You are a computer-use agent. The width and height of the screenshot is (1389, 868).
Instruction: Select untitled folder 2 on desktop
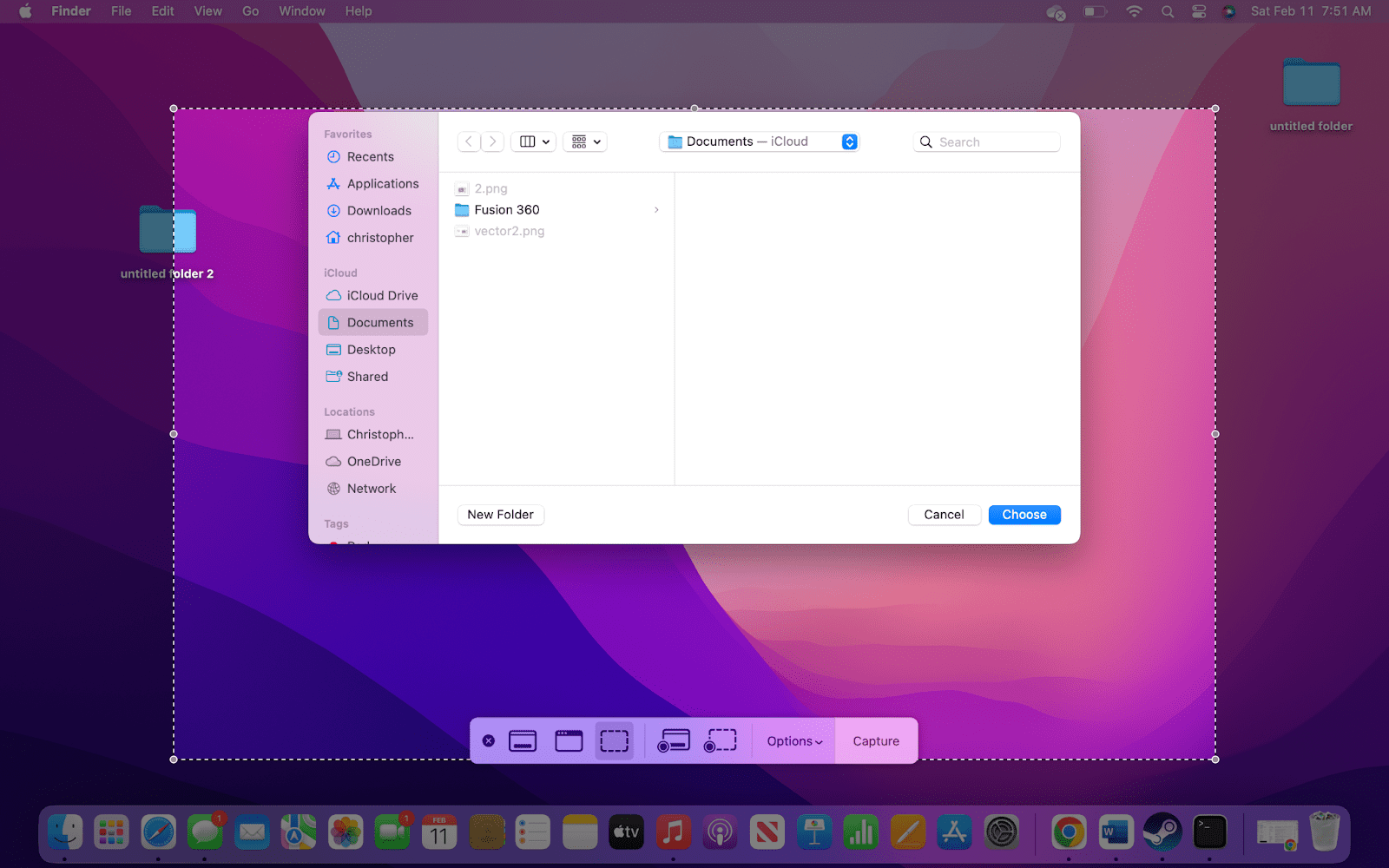168,242
